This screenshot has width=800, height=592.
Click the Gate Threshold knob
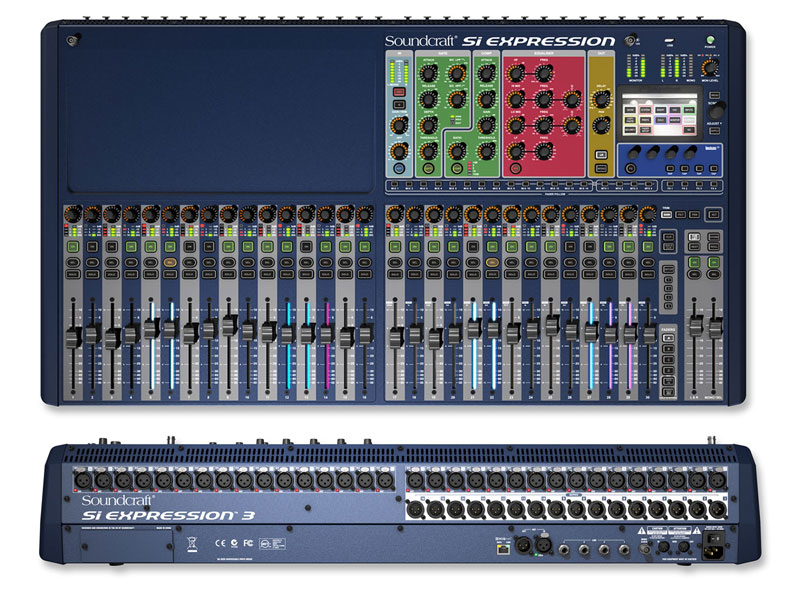click(x=428, y=151)
